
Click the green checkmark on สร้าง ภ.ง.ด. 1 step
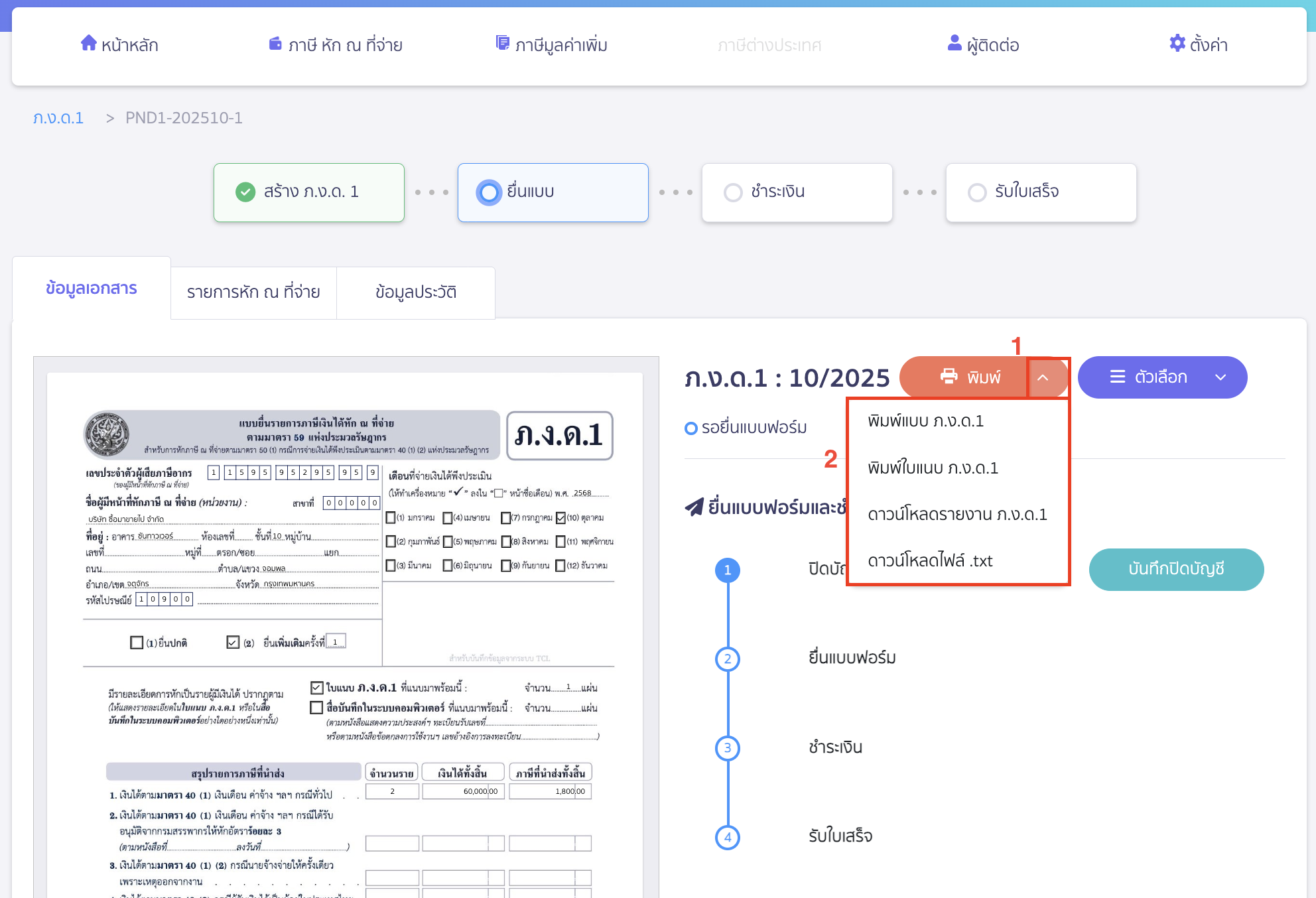pyautogui.click(x=245, y=192)
